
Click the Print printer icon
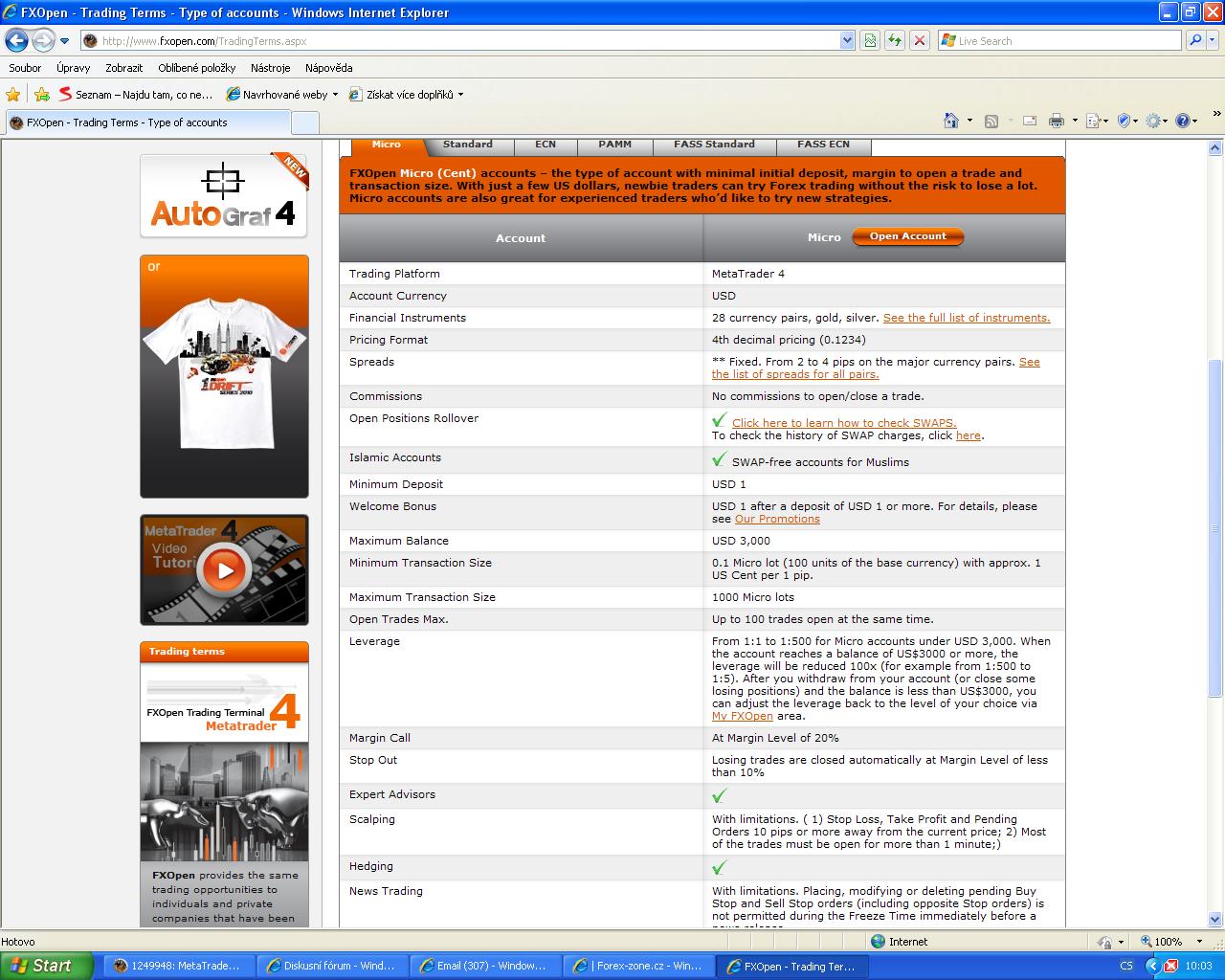coord(1057,121)
